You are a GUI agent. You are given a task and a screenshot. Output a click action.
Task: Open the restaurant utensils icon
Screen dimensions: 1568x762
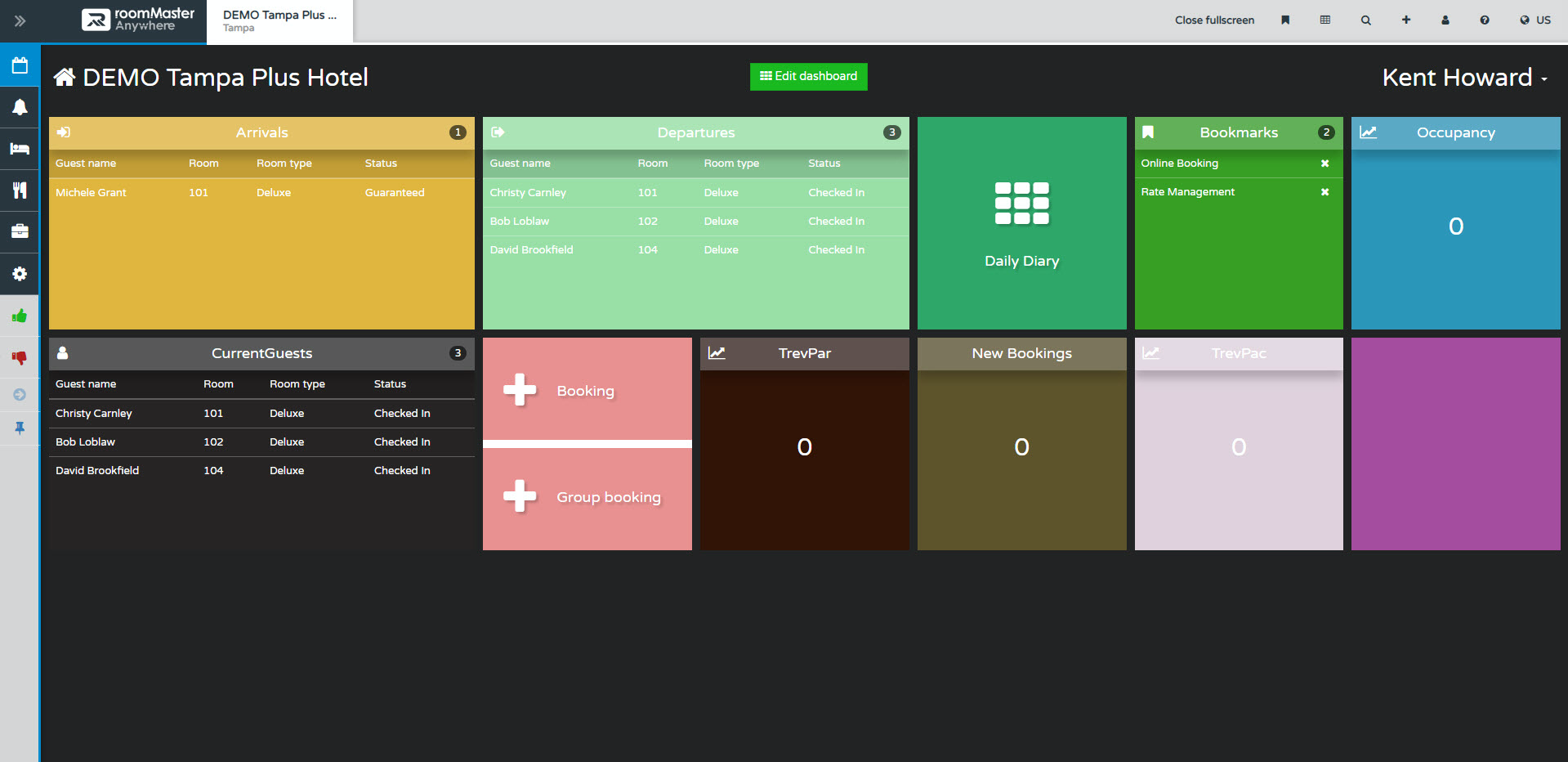click(x=19, y=190)
